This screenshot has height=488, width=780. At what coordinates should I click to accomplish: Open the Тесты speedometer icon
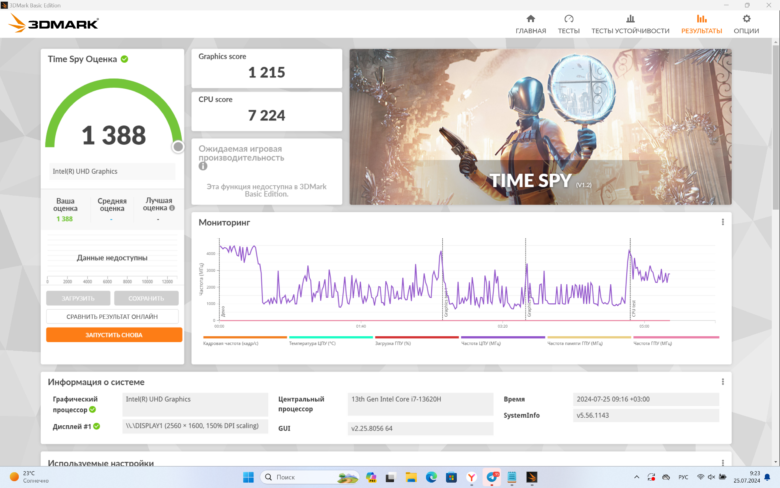pos(569,19)
